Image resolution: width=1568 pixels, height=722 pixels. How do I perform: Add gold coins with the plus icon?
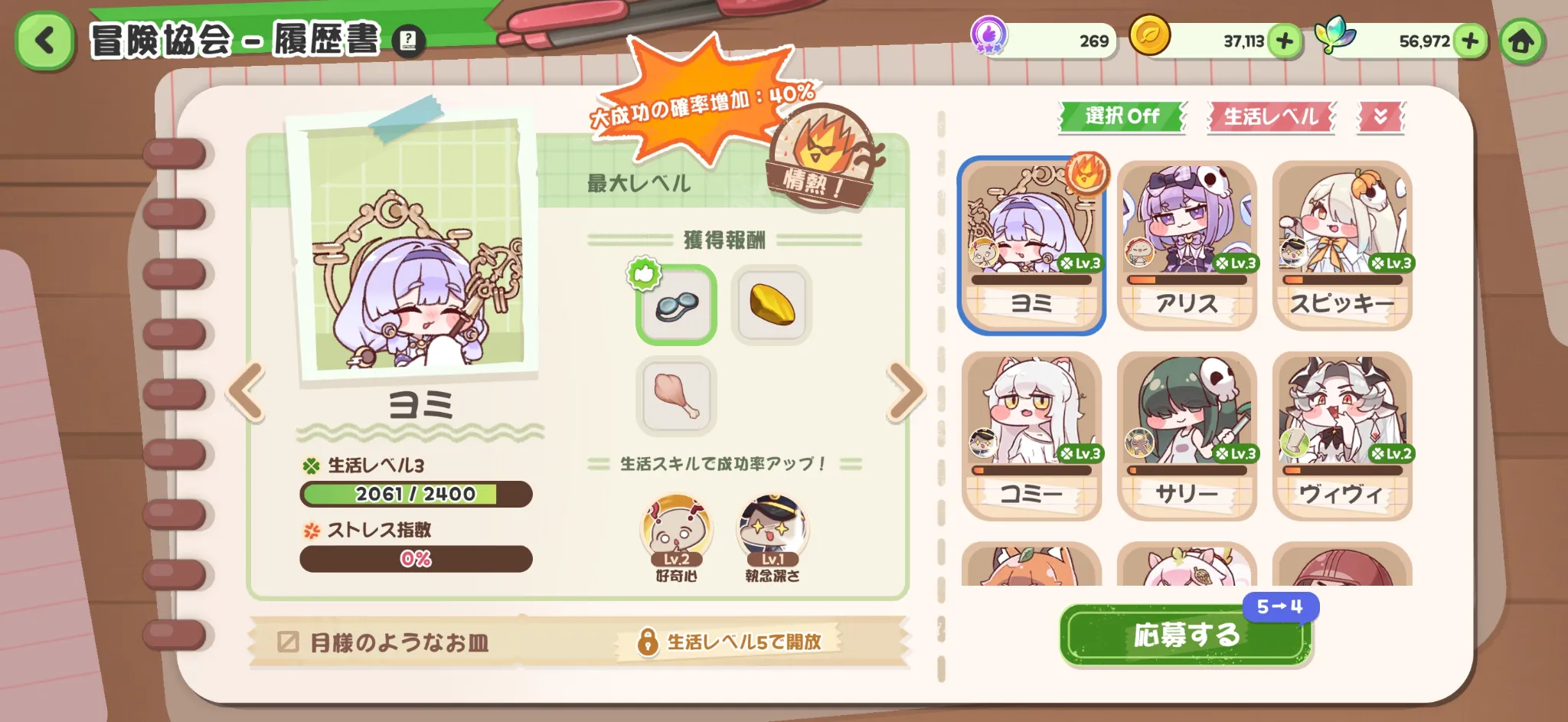1285,41
